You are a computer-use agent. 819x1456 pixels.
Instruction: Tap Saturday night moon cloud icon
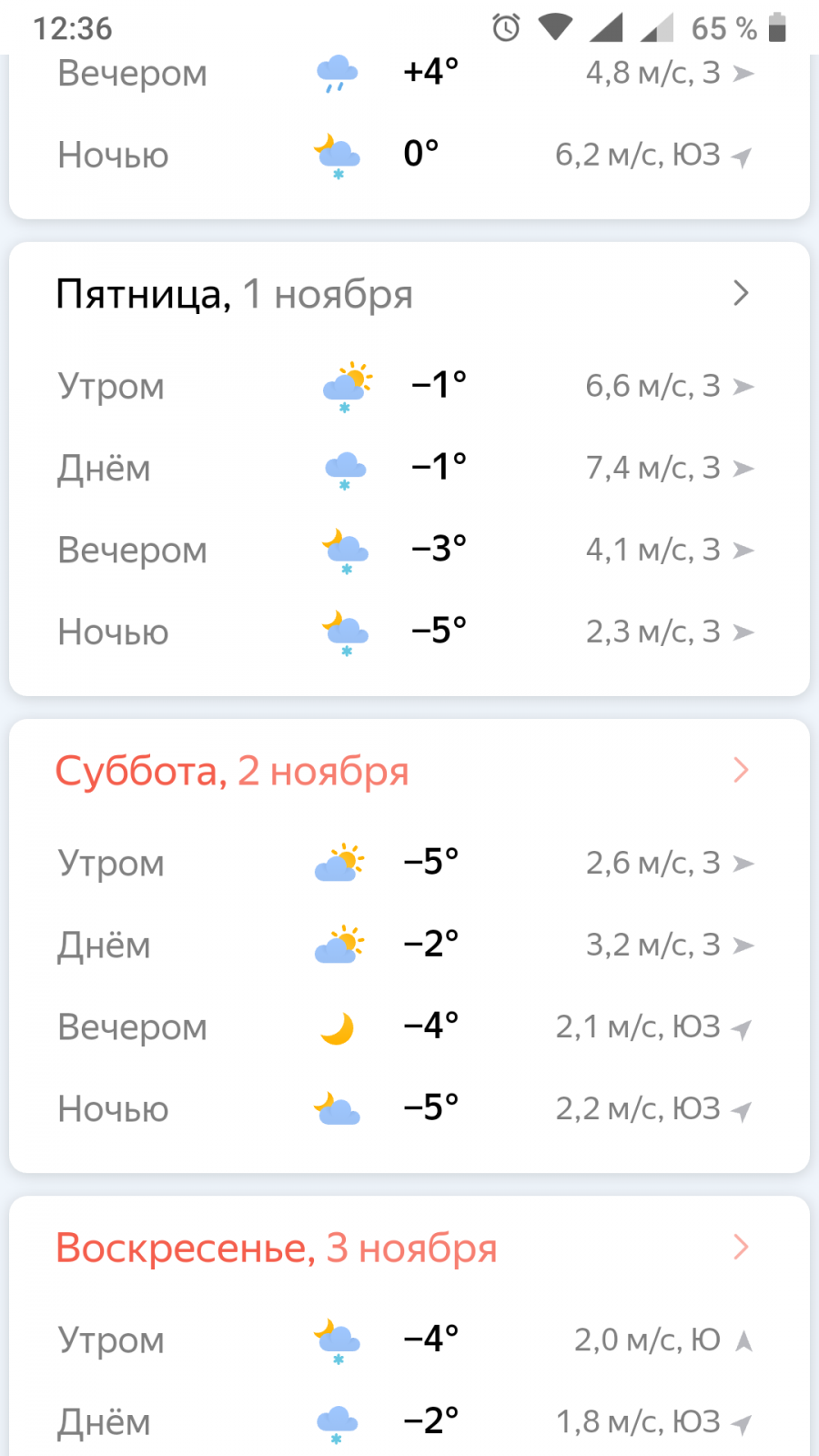coord(338,1109)
